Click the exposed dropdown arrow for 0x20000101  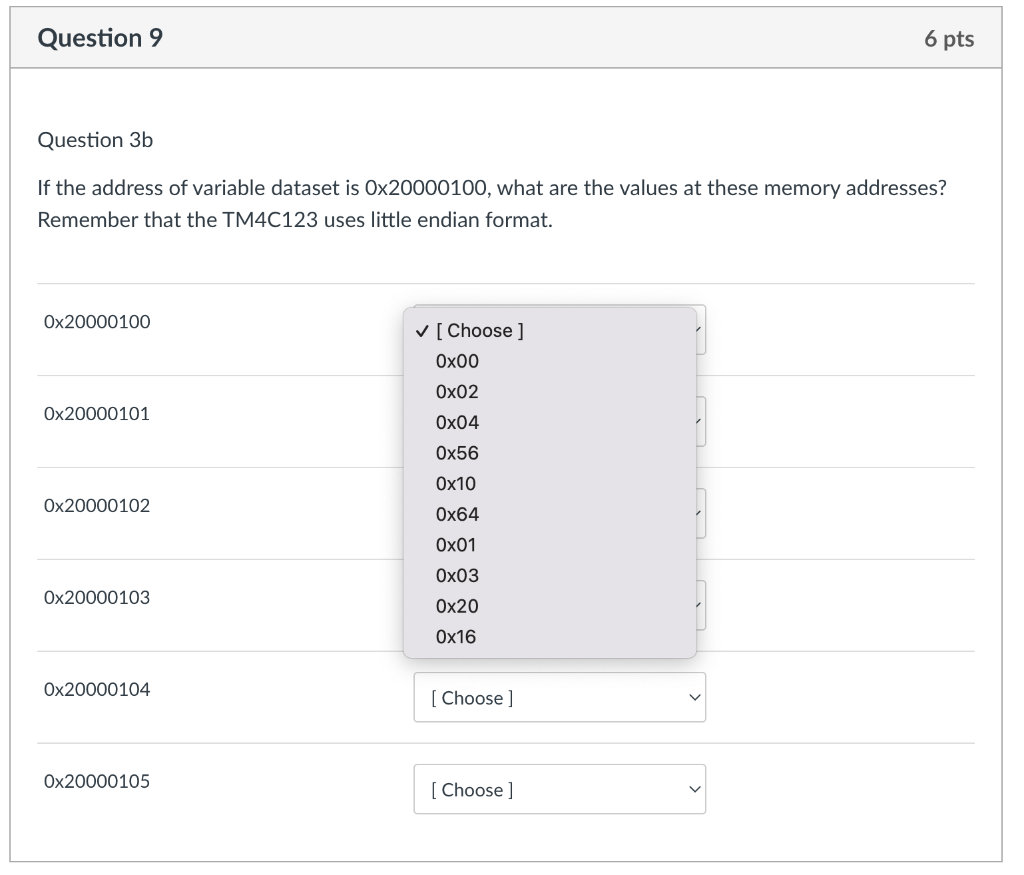701,422
